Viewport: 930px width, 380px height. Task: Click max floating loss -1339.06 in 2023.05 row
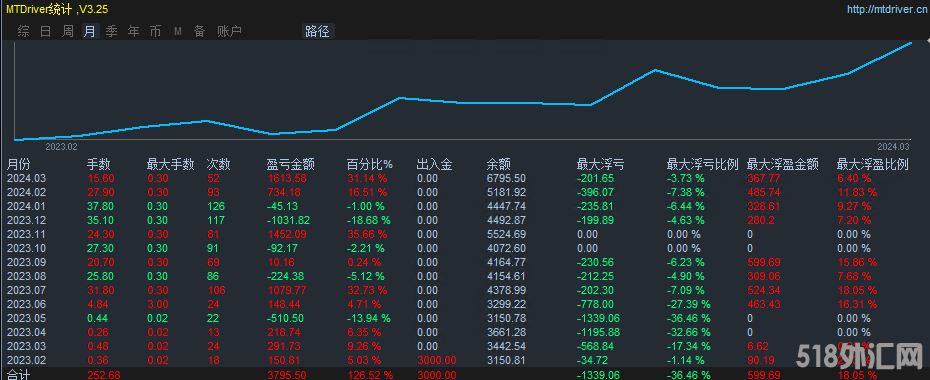tap(598, 318)
